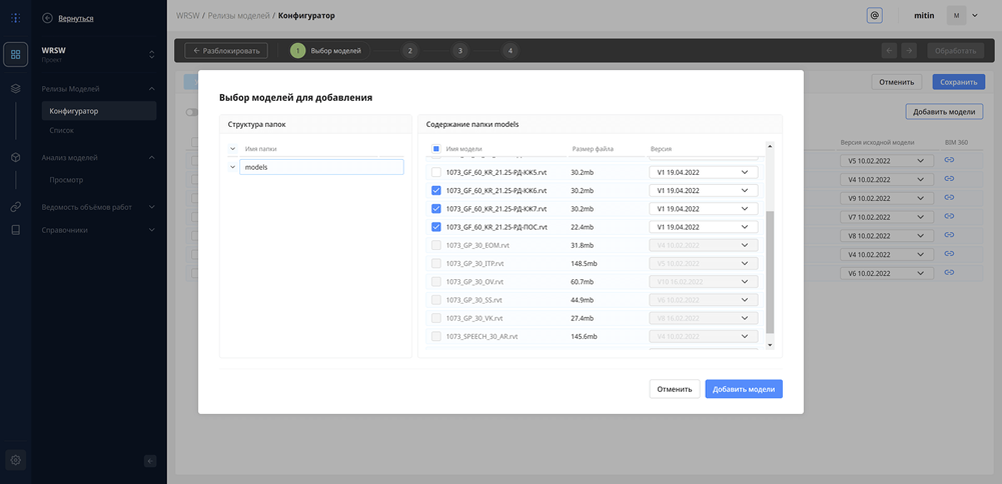Open user menu chevron next to mitin
1002x484 pixels.
pyautogui.click(x=975, y=15)
